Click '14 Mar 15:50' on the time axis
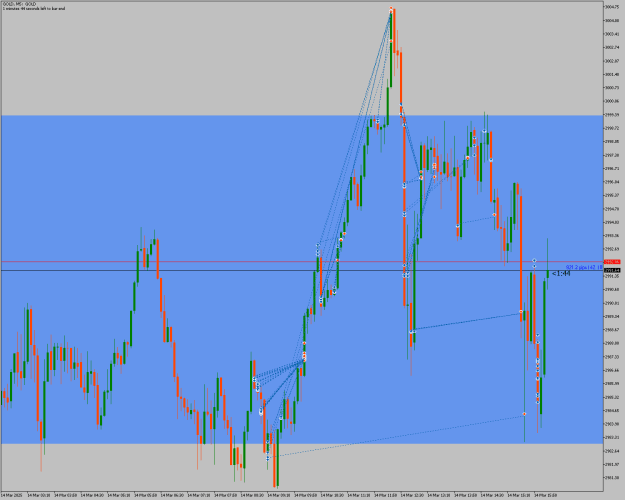Screen dimensions: 625x500 546,495
